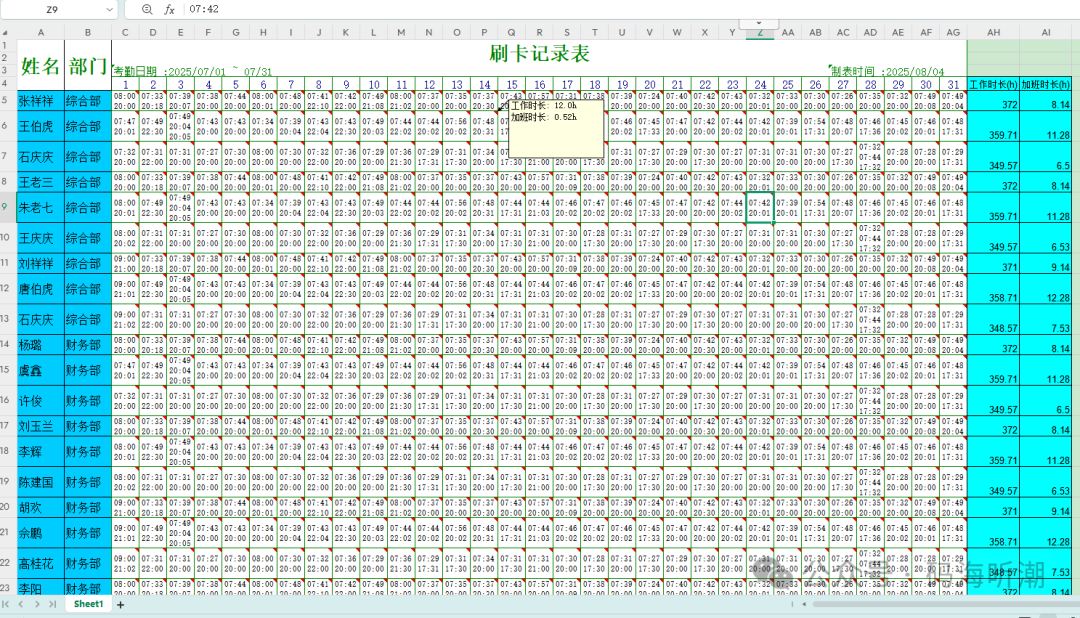Image resolution: width=1080 pixels, height=618 pixels.
Task: Select the name cell 王老三
Action: [x=41, y=182]
